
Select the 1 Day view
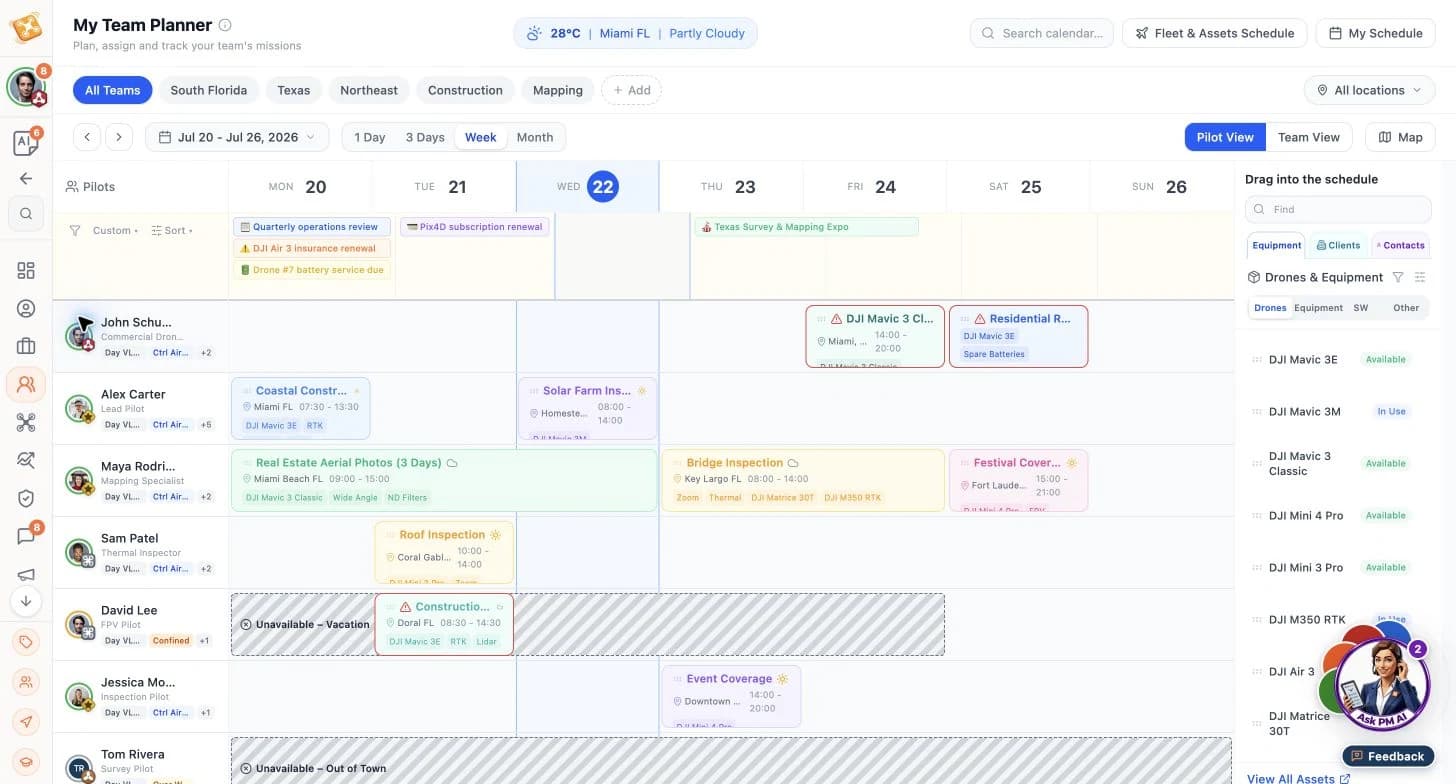tap(370, 137)
